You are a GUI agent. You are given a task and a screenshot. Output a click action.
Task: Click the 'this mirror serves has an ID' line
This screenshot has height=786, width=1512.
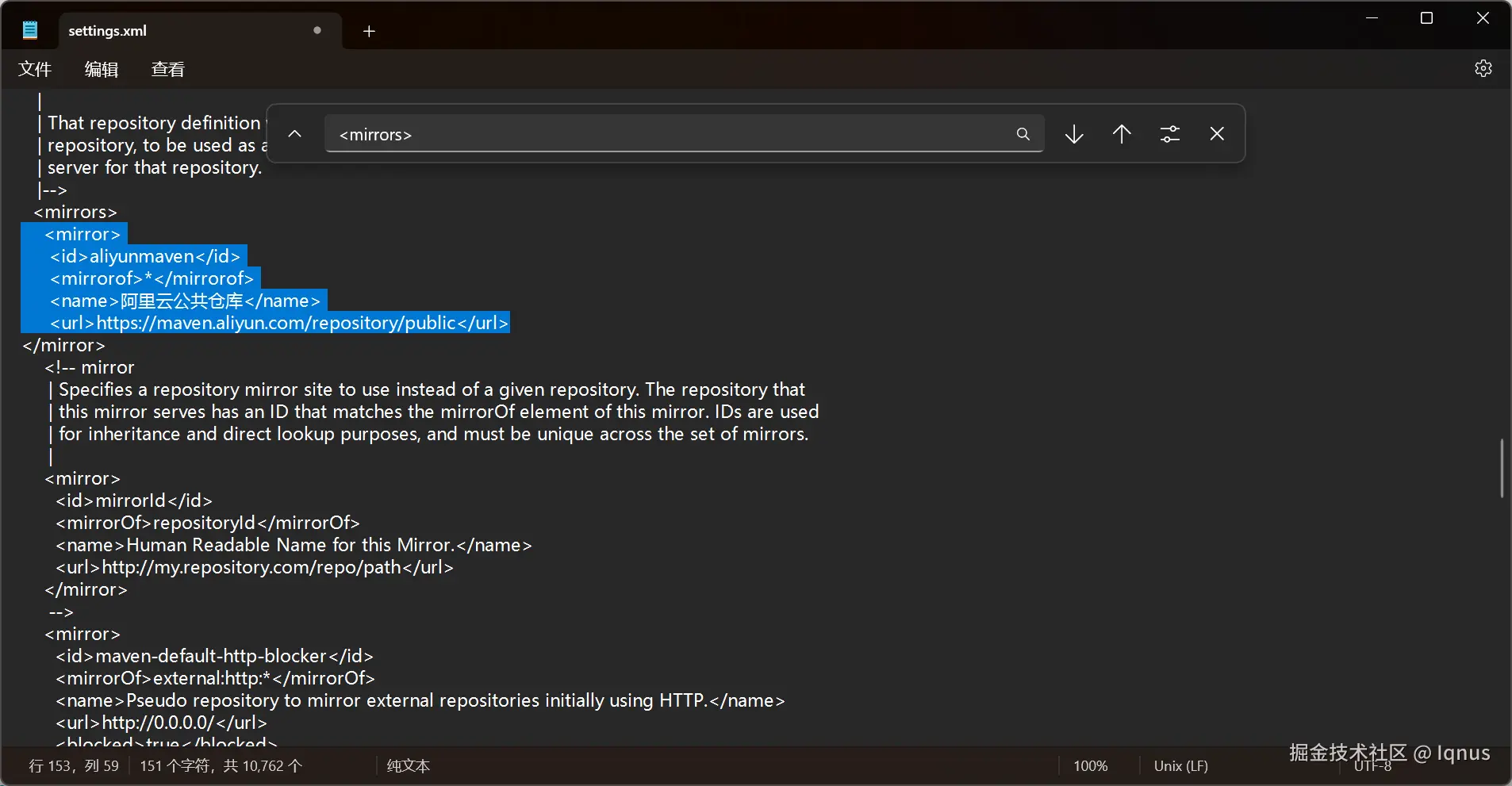[x=433, y=412]
